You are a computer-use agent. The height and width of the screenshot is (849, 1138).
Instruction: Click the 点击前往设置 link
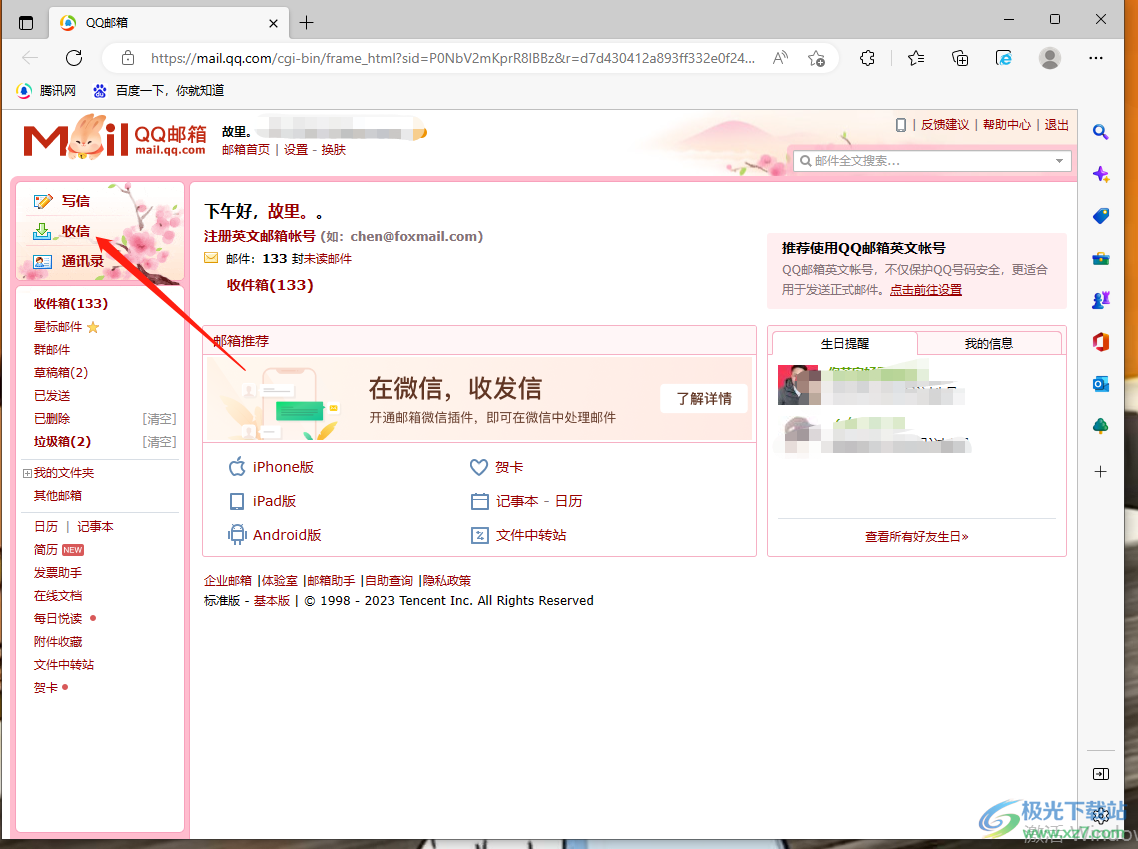click(x=925, y=290)
